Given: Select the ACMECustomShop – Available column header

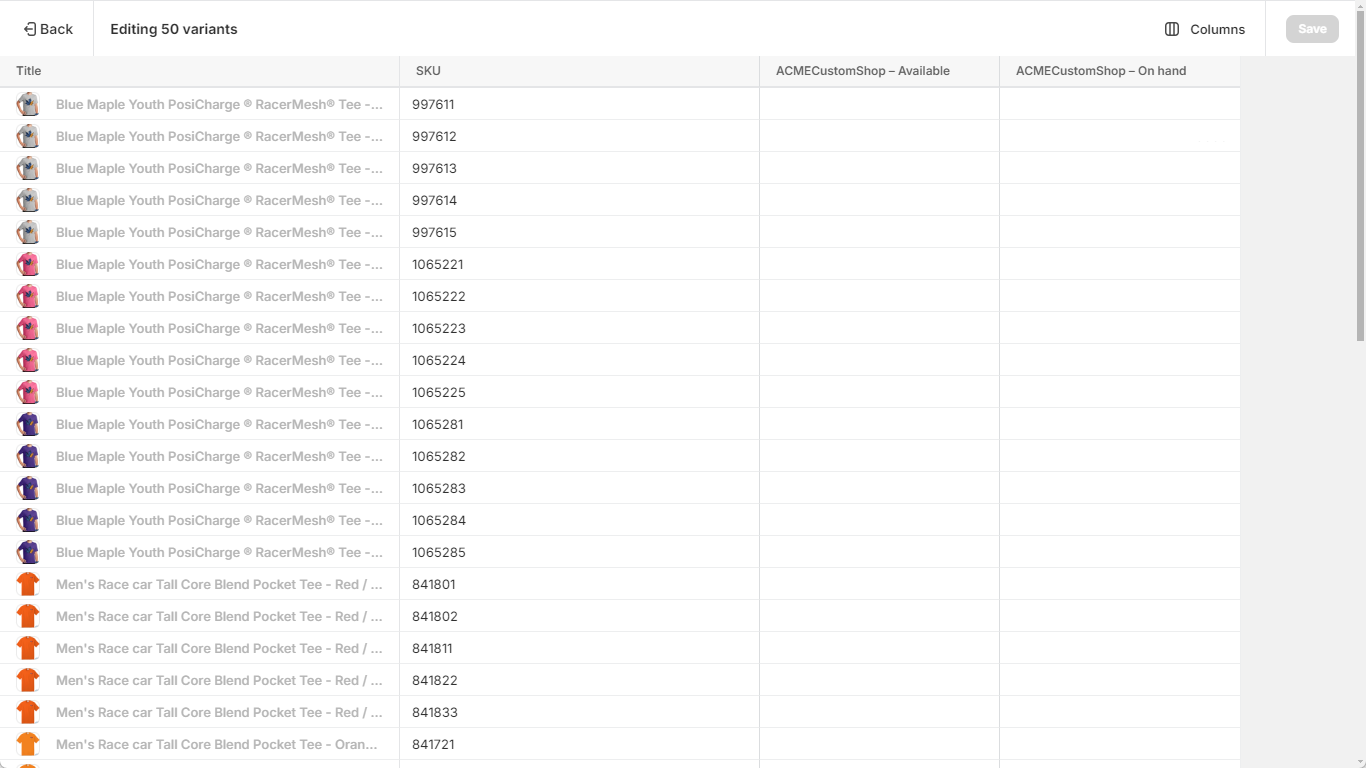Looking at the screenshot, I should click(x=863, y=70).
